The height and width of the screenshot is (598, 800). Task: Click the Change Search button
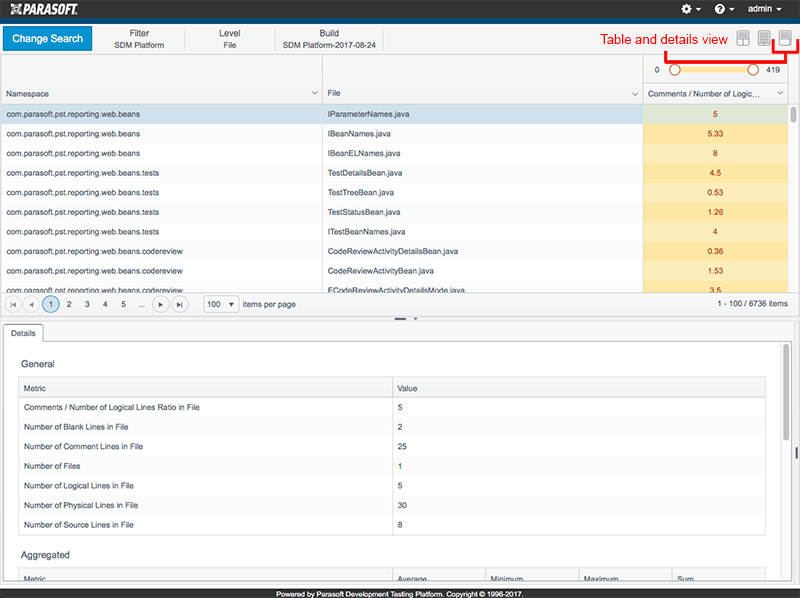pyautogui.click(x=47, y=39)
